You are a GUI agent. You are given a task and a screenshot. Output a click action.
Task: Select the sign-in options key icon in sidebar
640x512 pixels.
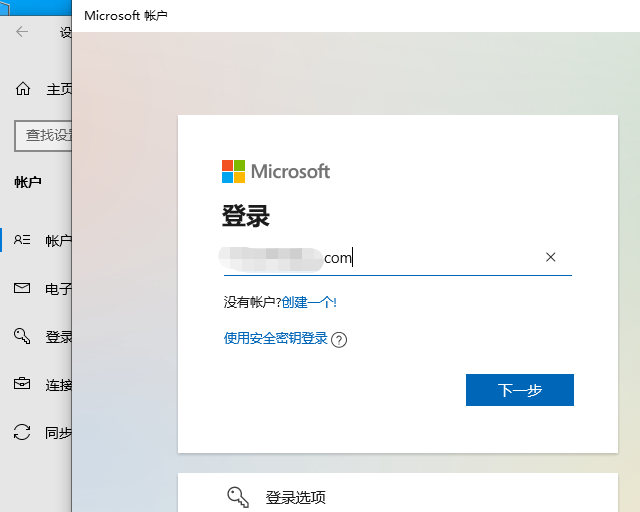[22, 336]
